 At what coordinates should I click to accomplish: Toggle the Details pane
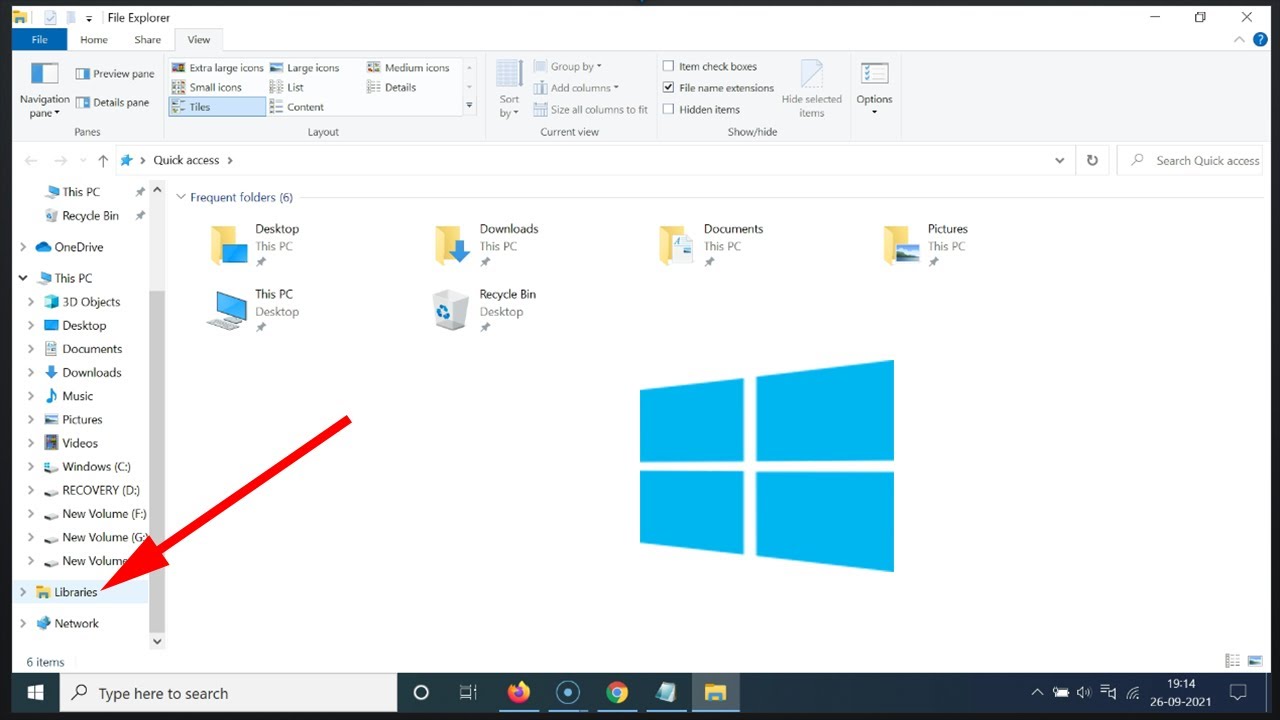coord(113,102)
